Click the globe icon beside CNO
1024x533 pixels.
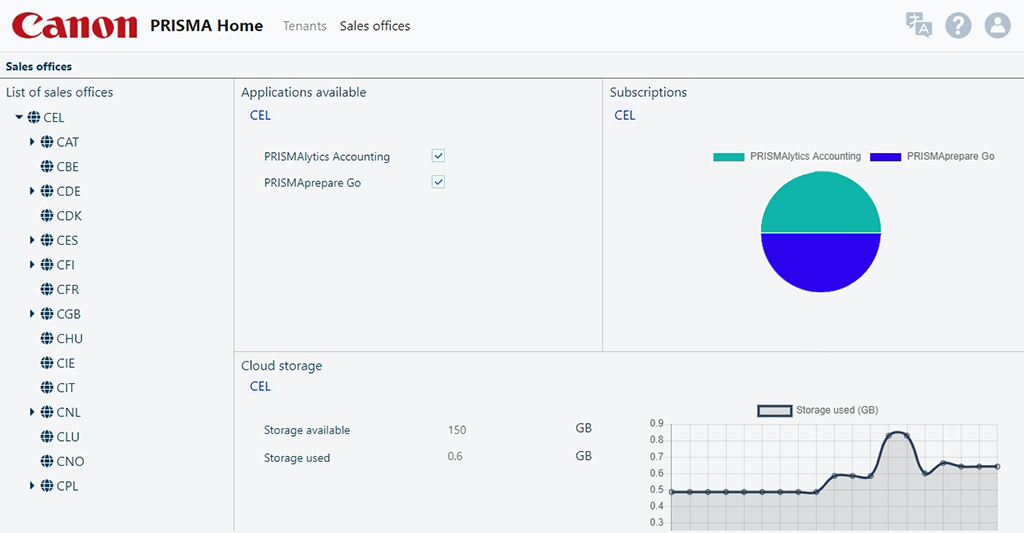click(47, 462)
